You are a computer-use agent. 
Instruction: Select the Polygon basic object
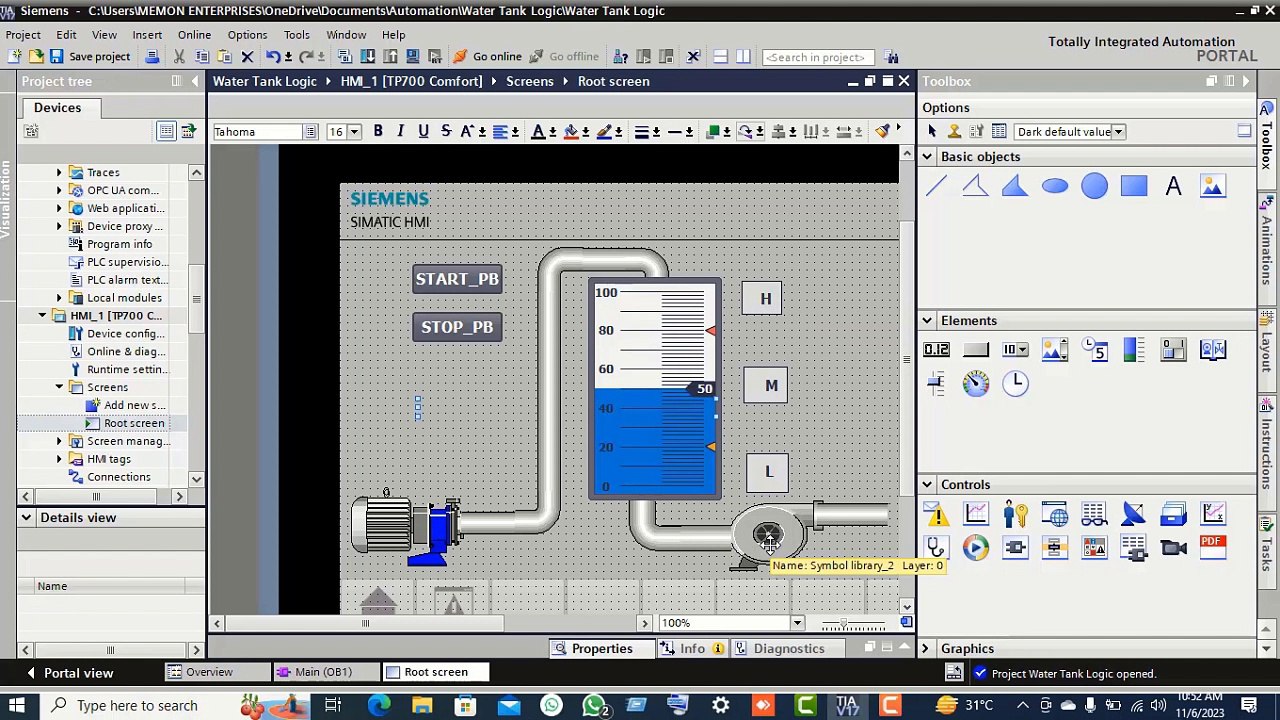click(1015, 186)
